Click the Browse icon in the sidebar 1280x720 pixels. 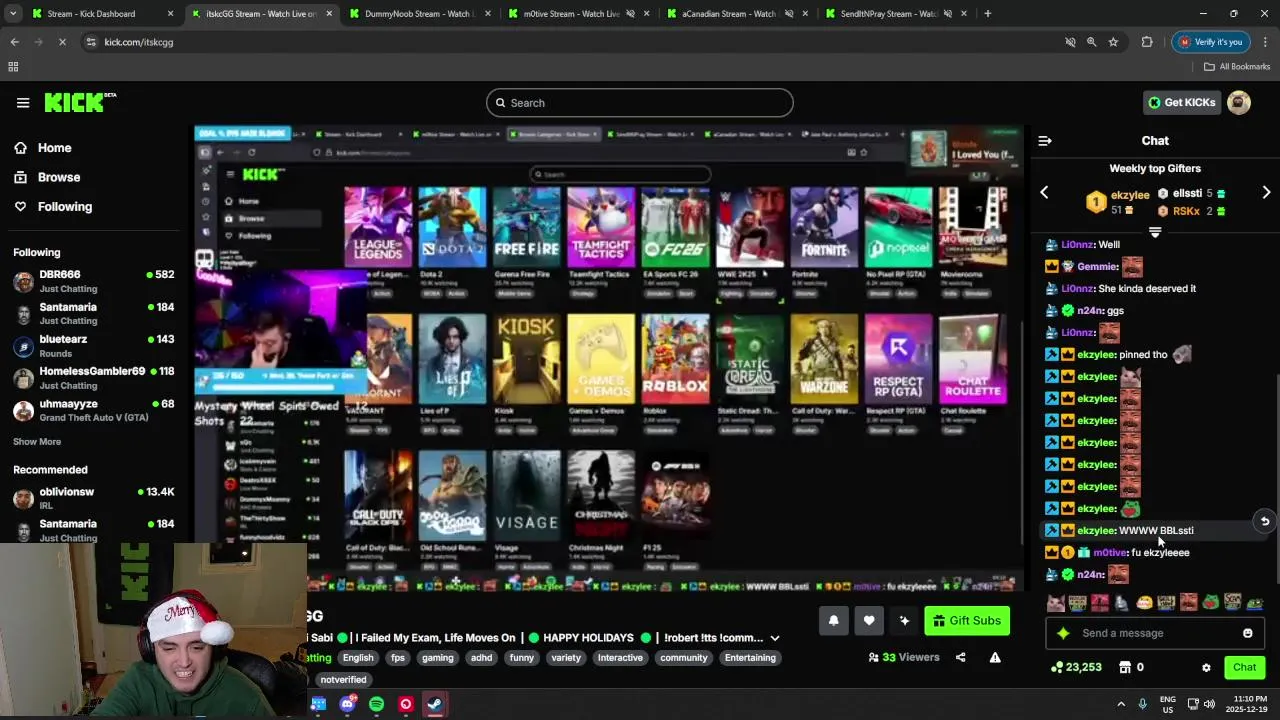point(20,177)
